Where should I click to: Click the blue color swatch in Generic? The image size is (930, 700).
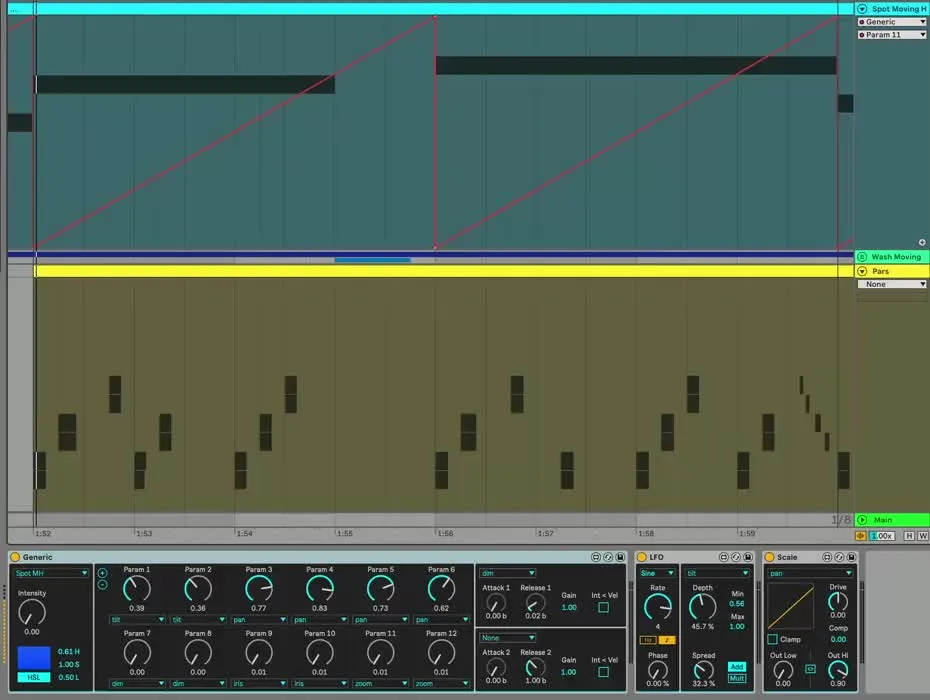pyautogui.click(x=32, y=658)
